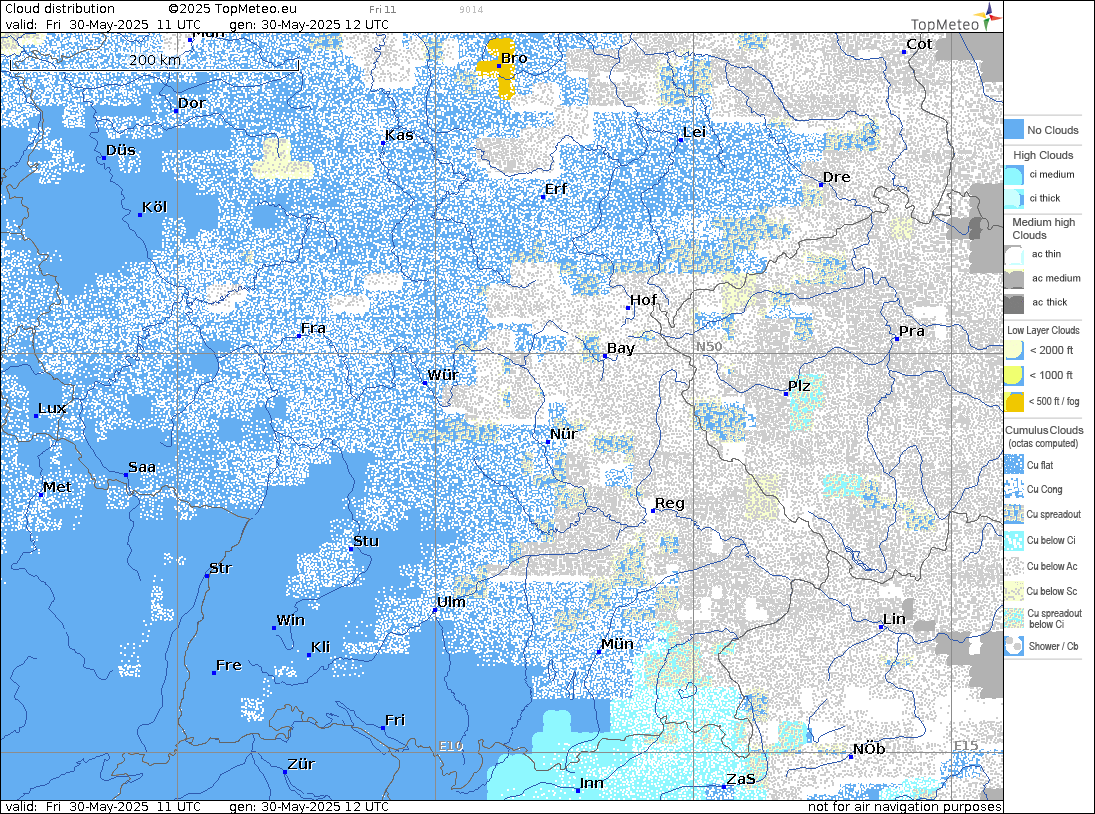Click the < 500 ft / fog swatch
The image size is (1095, 814).
click(1014, 401)
